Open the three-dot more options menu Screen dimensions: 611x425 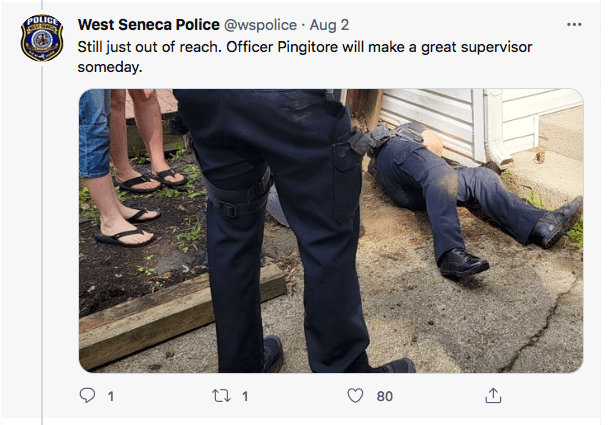[x=574, y=25]
